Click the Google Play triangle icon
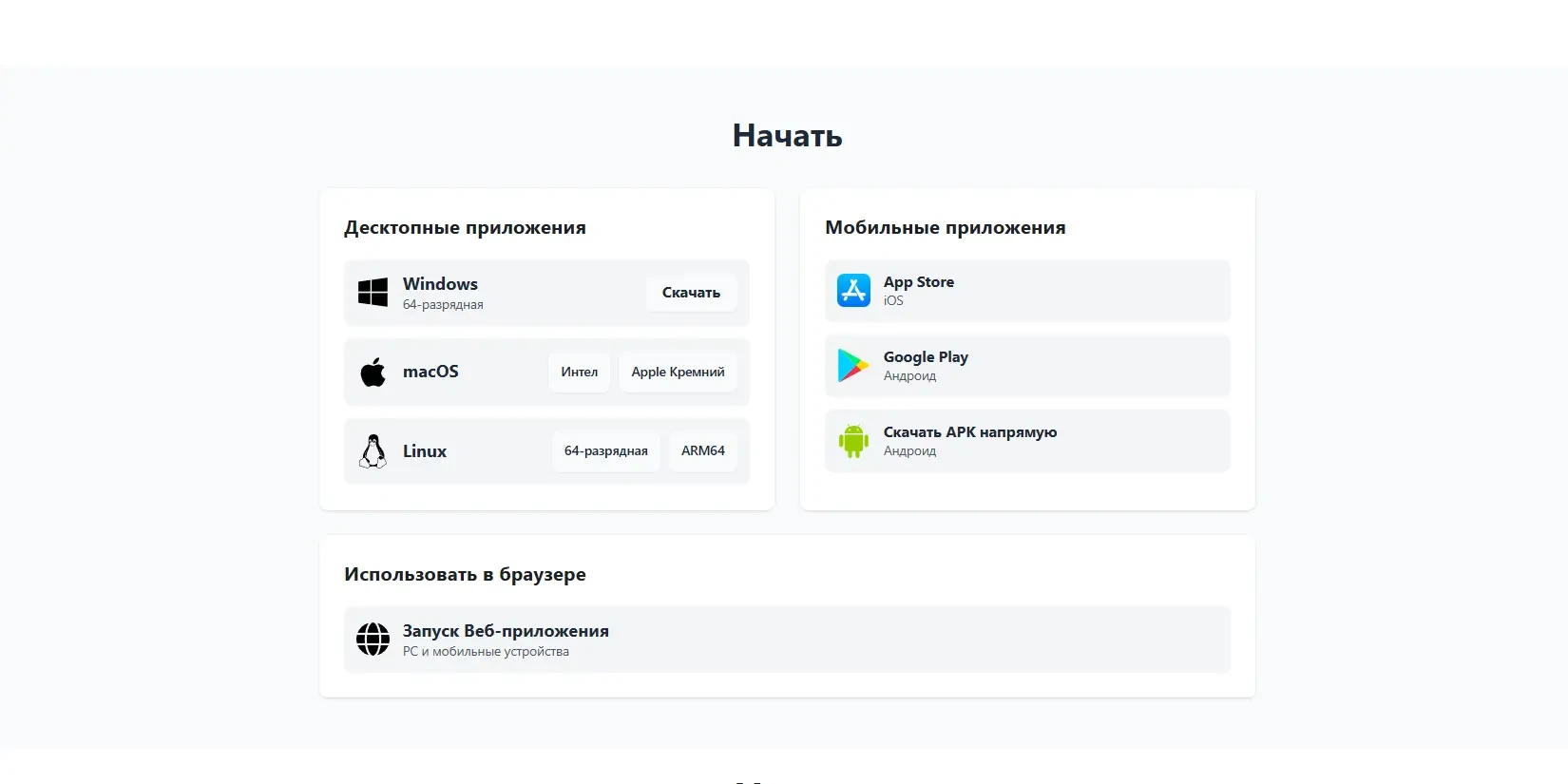Screen dimensions: 1568x784 pos(853,366)
